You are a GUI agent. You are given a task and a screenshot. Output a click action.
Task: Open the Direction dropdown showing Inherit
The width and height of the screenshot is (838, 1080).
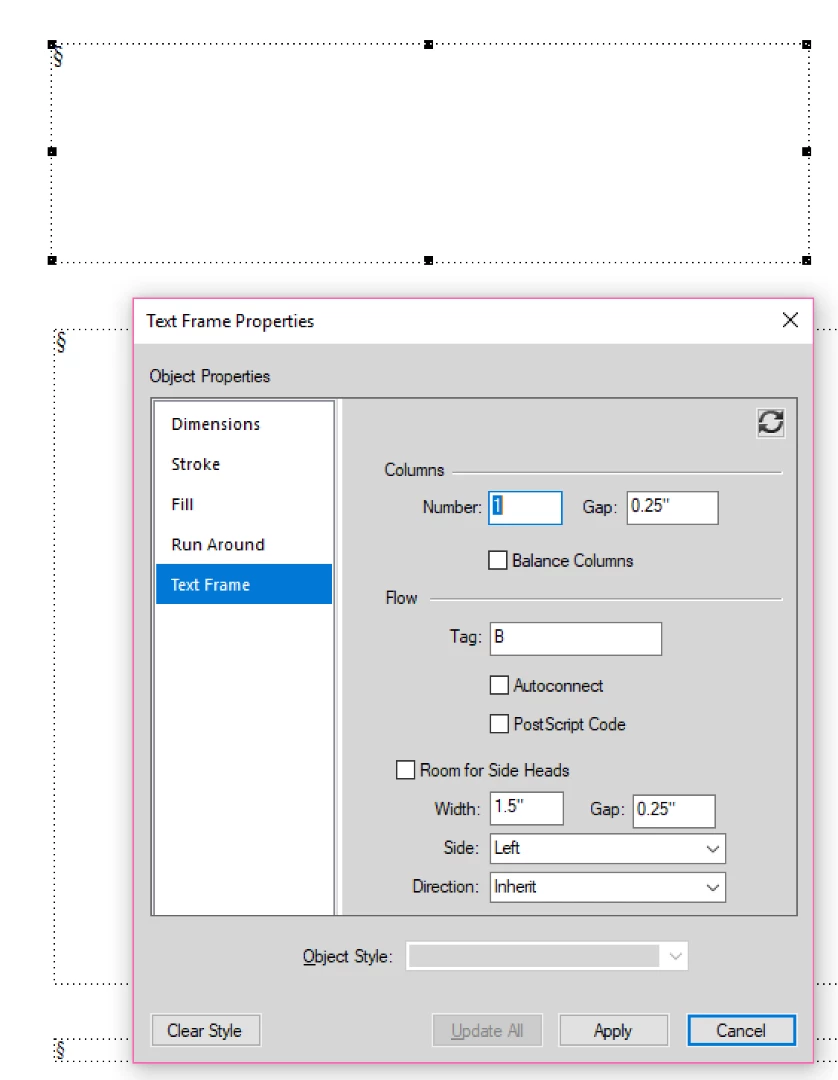point(608,887)
